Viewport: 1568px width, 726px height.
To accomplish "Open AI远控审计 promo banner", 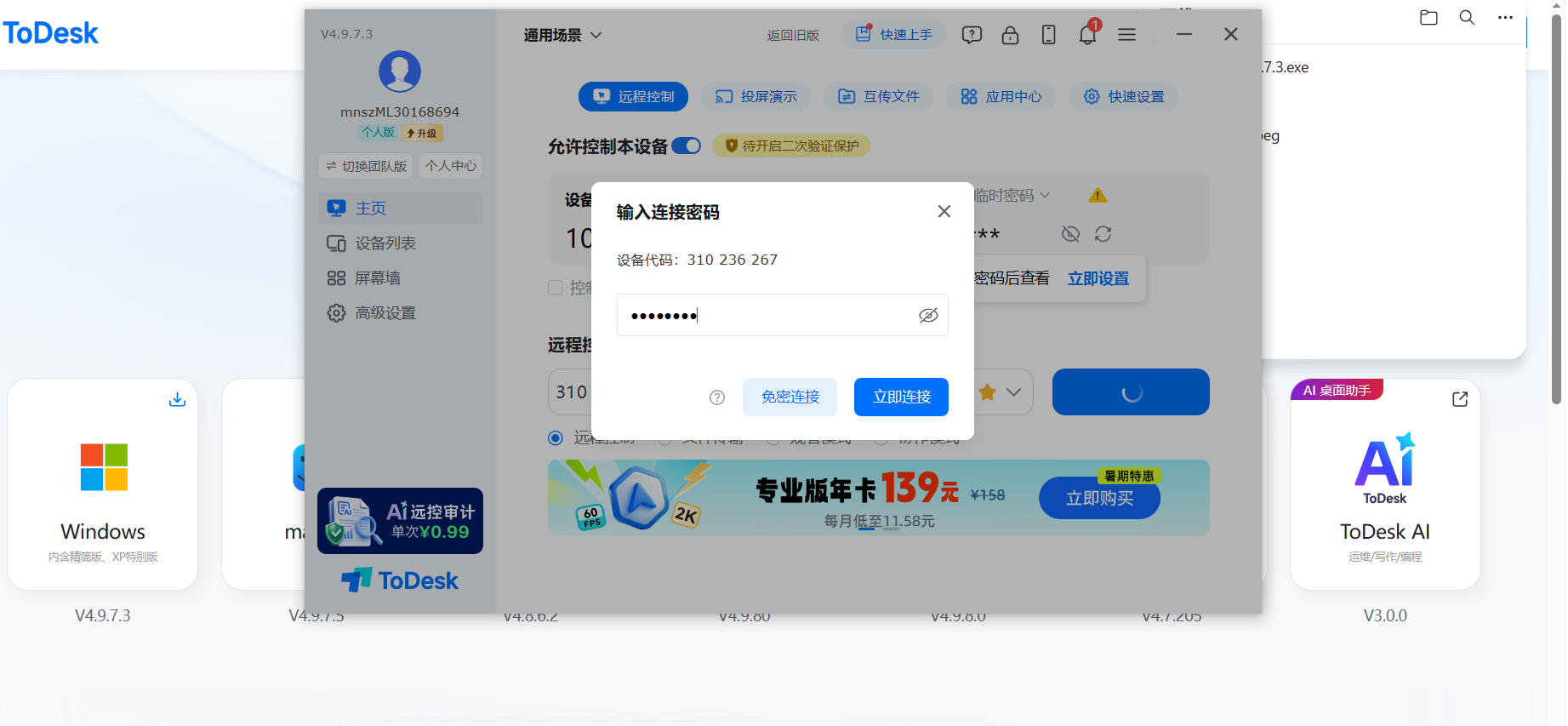I will point(400,521).
